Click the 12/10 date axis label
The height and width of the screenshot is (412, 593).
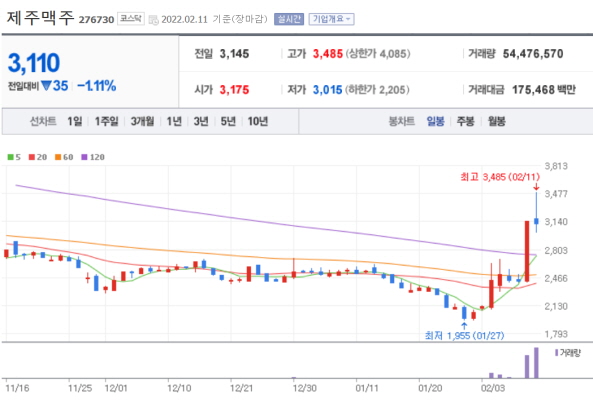(179, 388)
